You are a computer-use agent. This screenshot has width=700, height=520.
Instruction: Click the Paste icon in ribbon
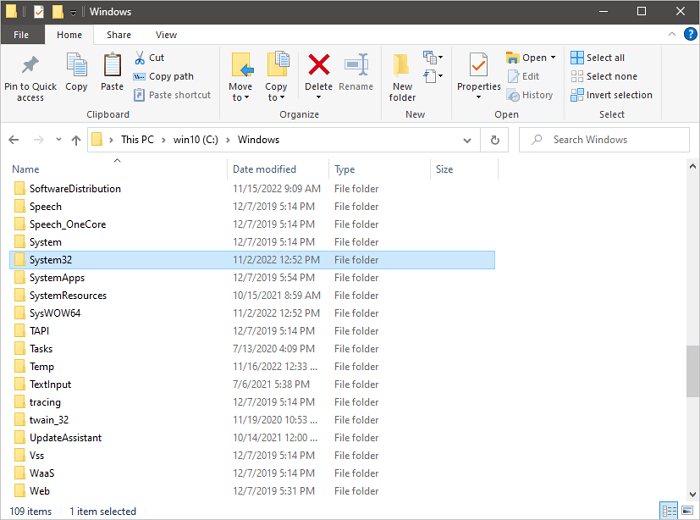tap(112, 66)
